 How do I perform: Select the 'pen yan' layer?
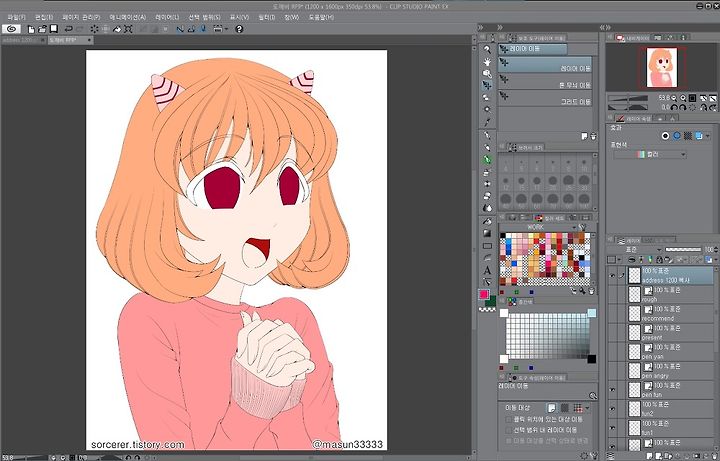pos(671,352)
